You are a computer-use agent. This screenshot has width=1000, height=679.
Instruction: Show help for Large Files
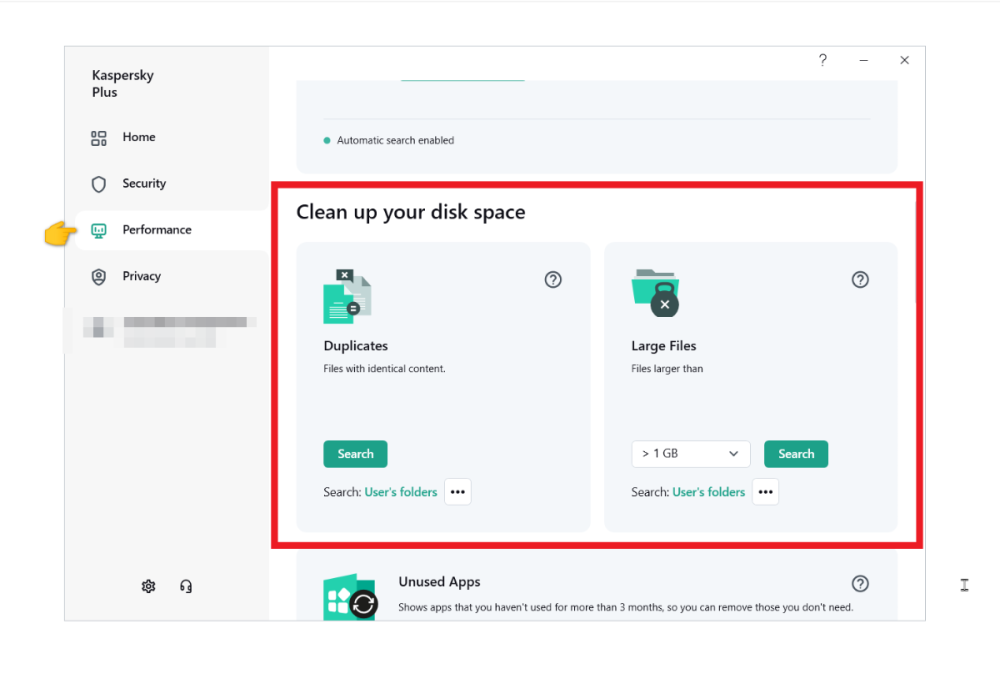point(860,279)
